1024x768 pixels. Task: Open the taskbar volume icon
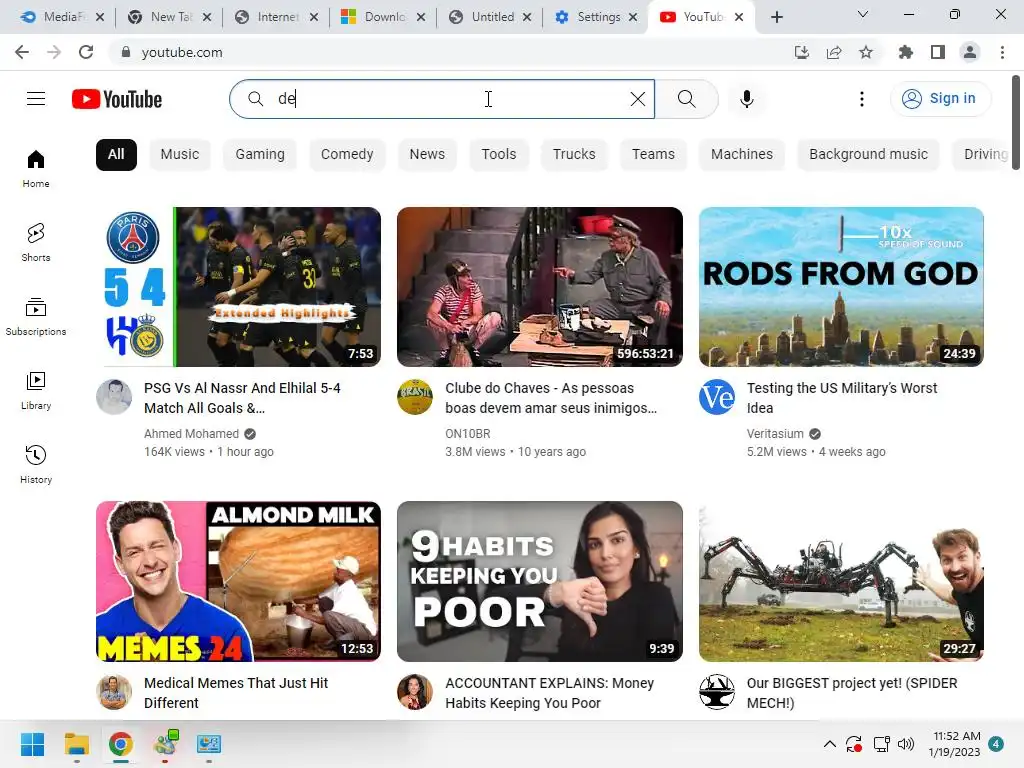click(906, 744)
